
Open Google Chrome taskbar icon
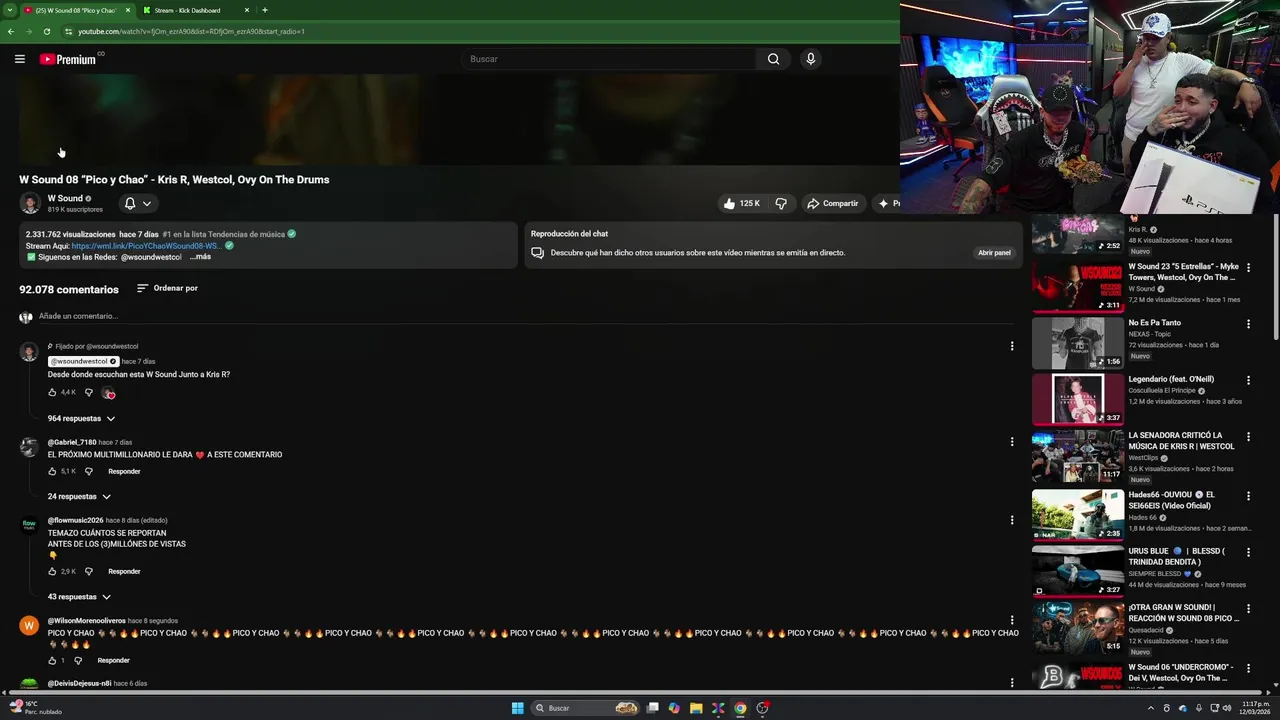740,708
